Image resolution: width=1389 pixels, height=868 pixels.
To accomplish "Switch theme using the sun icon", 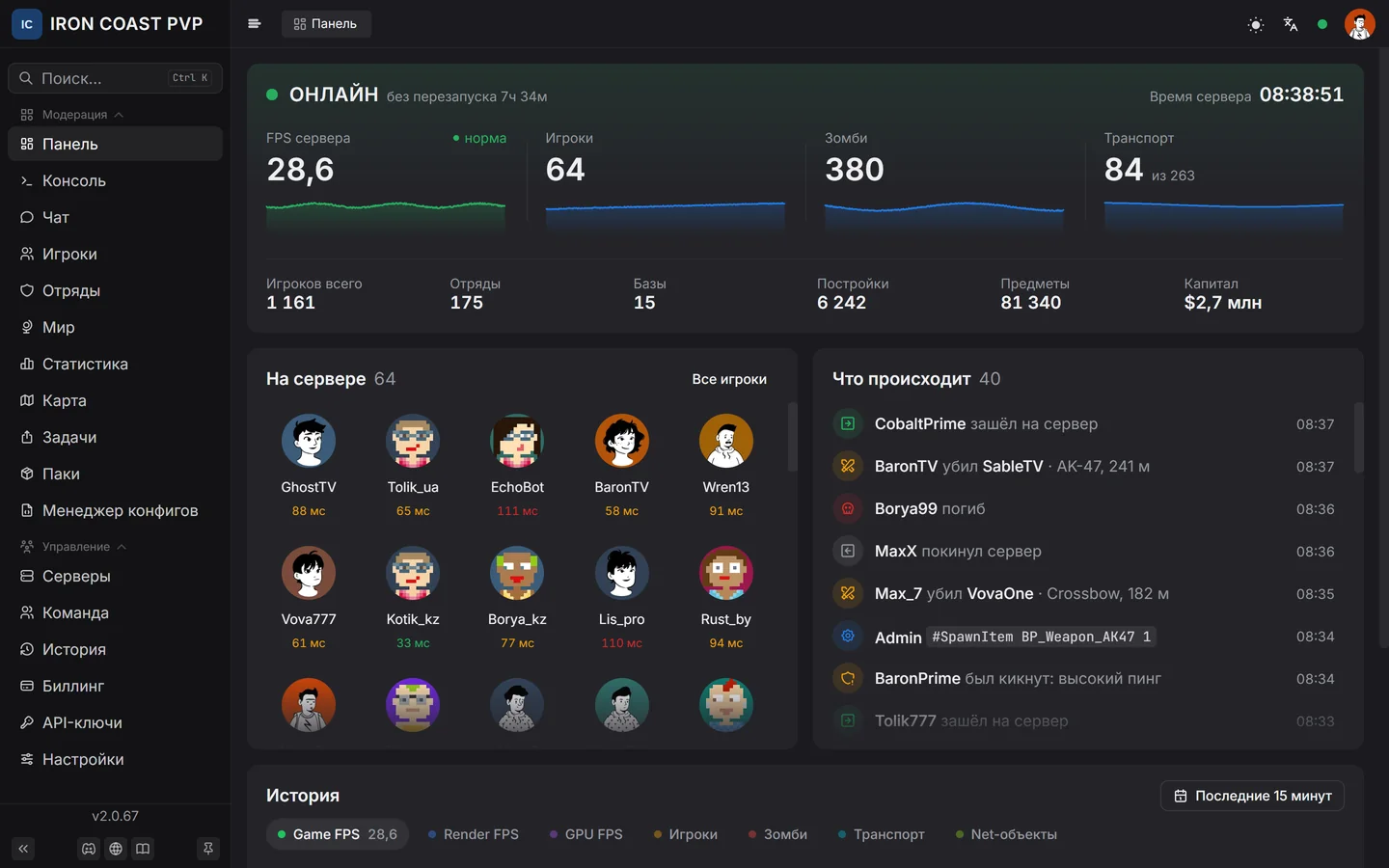I will click(1255, 24).
